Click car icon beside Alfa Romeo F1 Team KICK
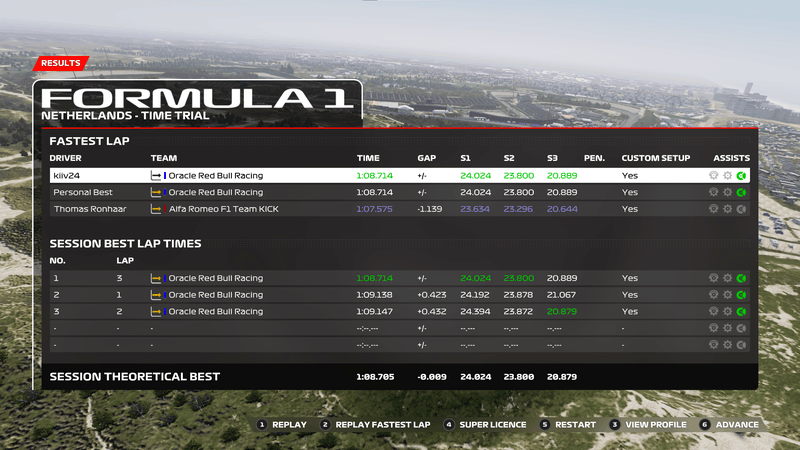 156,209
